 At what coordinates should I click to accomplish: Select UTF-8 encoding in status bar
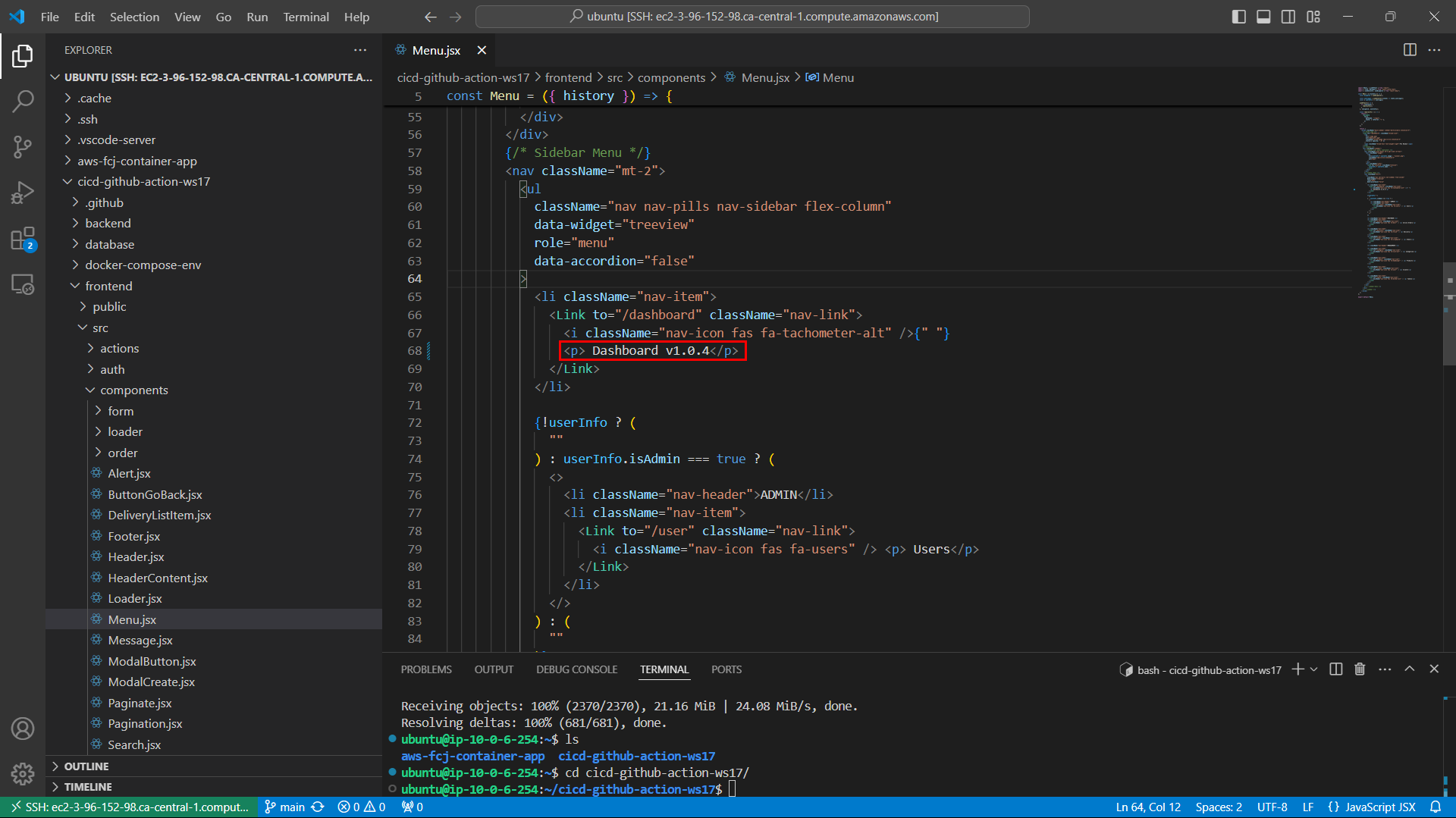(1272, 807)
